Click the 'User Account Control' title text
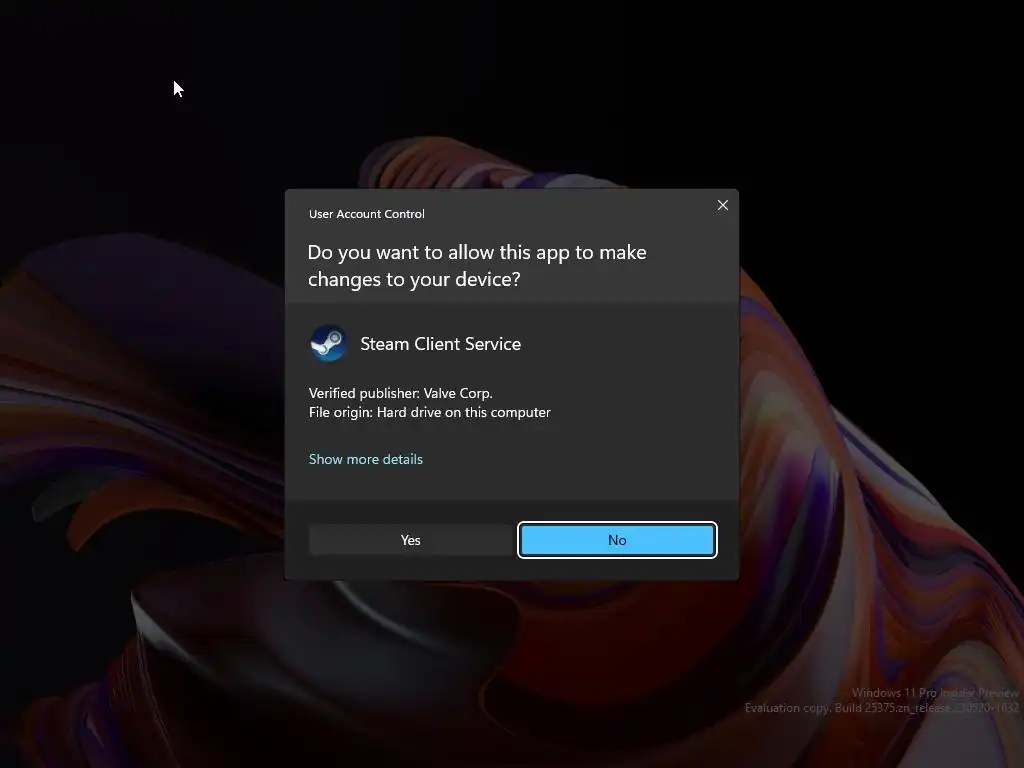The height and width of the screenshot is (768, 1024). pos(366,214)
